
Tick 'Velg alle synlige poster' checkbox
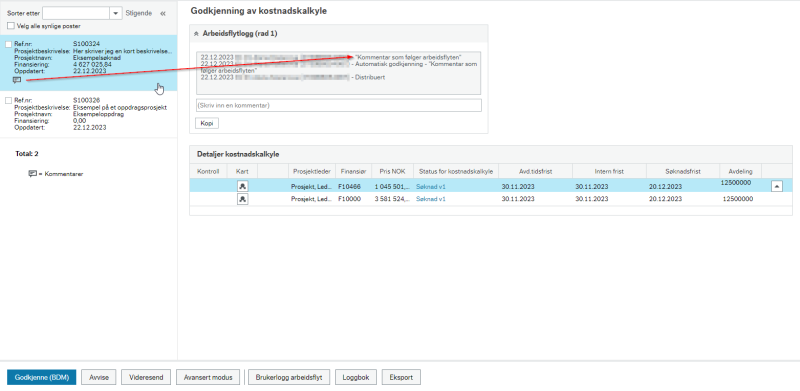(11, 26)
